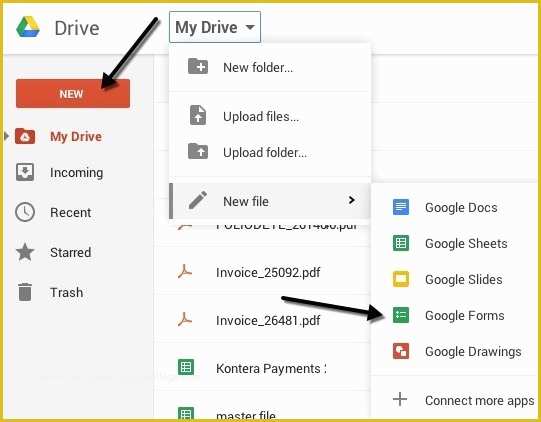541x422 pixels.
Task: Select the file Invoice_25092.pdf
Action: 268,273
